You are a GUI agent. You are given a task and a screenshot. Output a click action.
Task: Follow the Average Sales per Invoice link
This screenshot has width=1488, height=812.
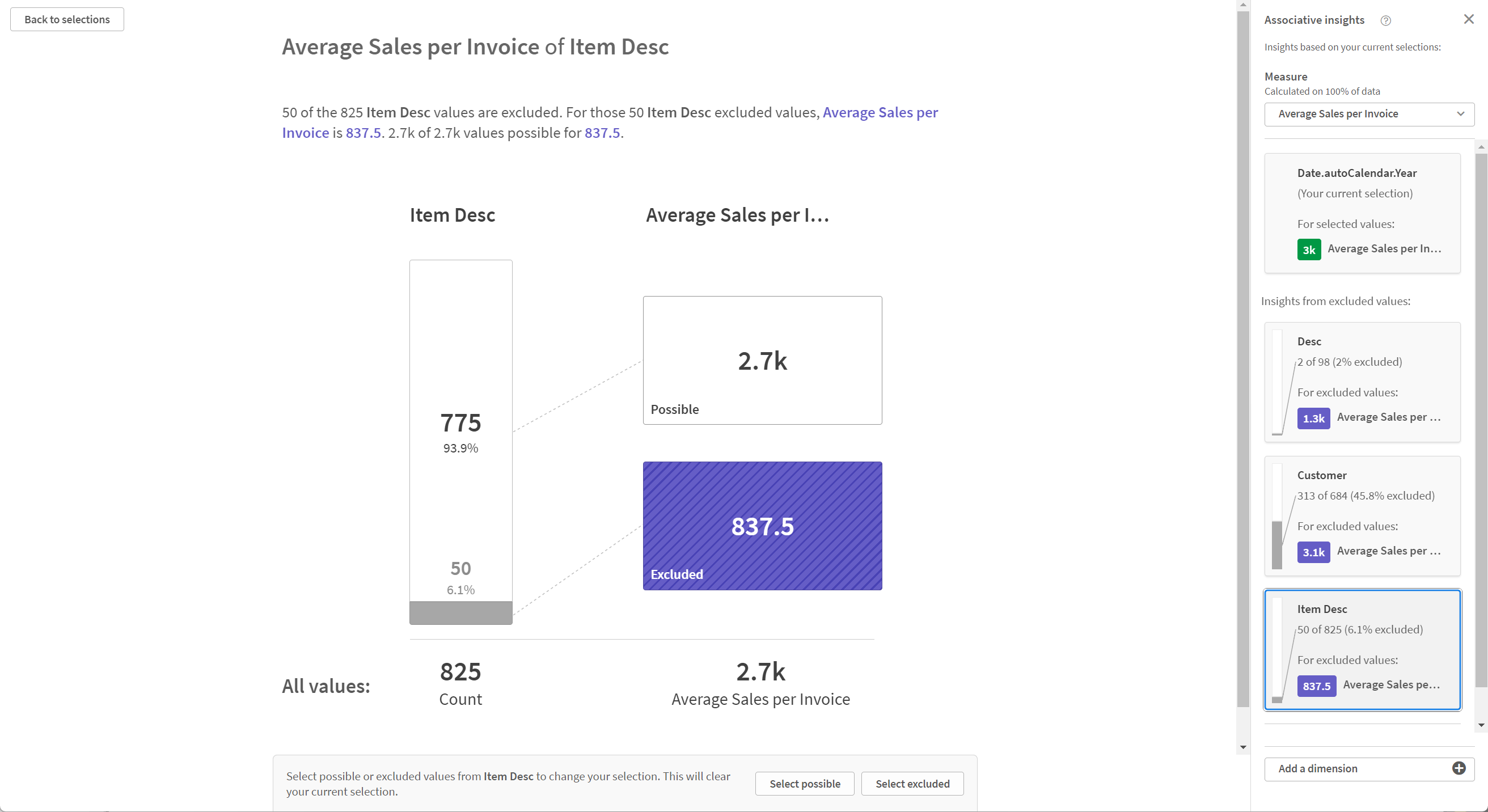[880, 112]
